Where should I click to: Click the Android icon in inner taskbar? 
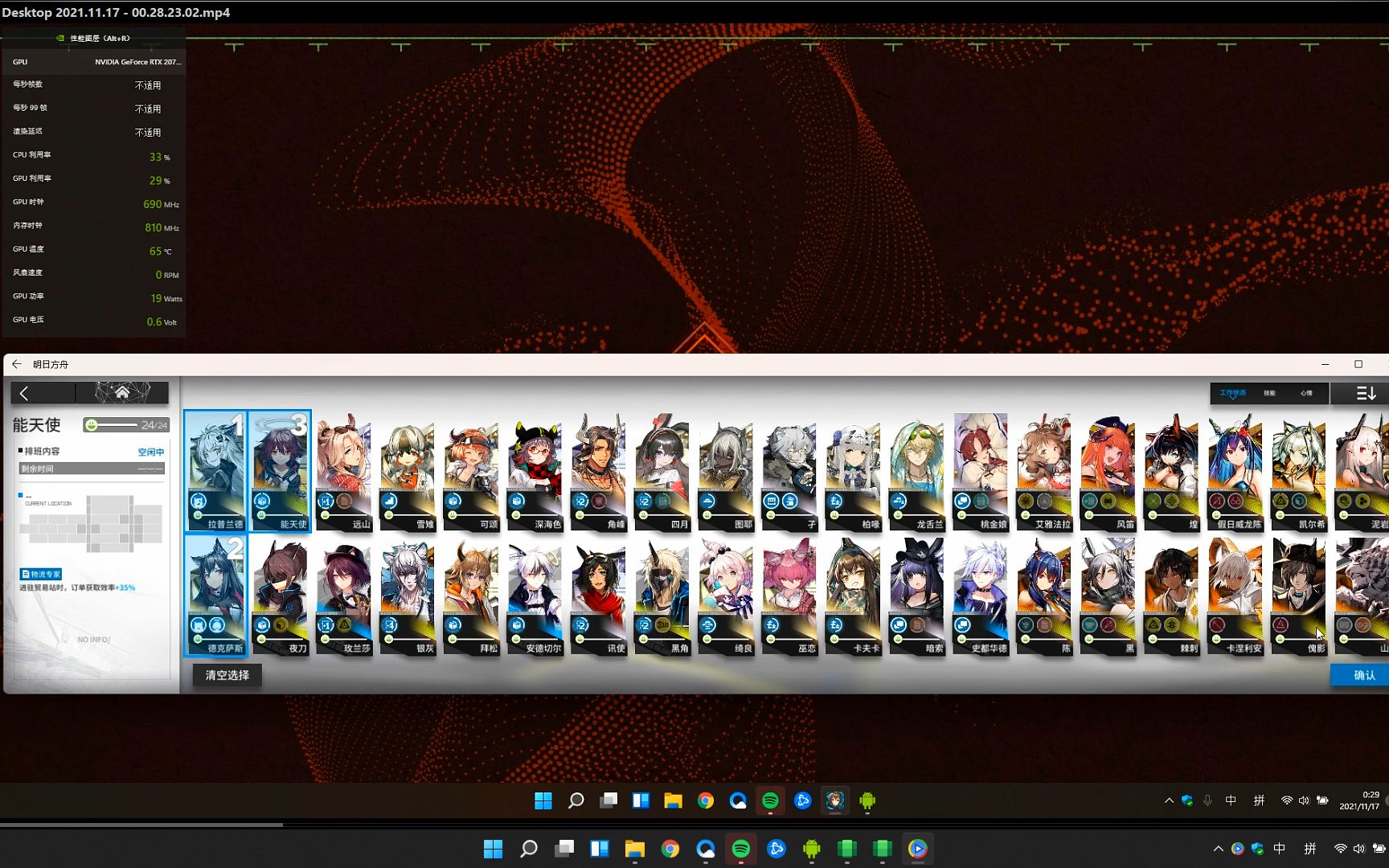click(x=867, y=800)
